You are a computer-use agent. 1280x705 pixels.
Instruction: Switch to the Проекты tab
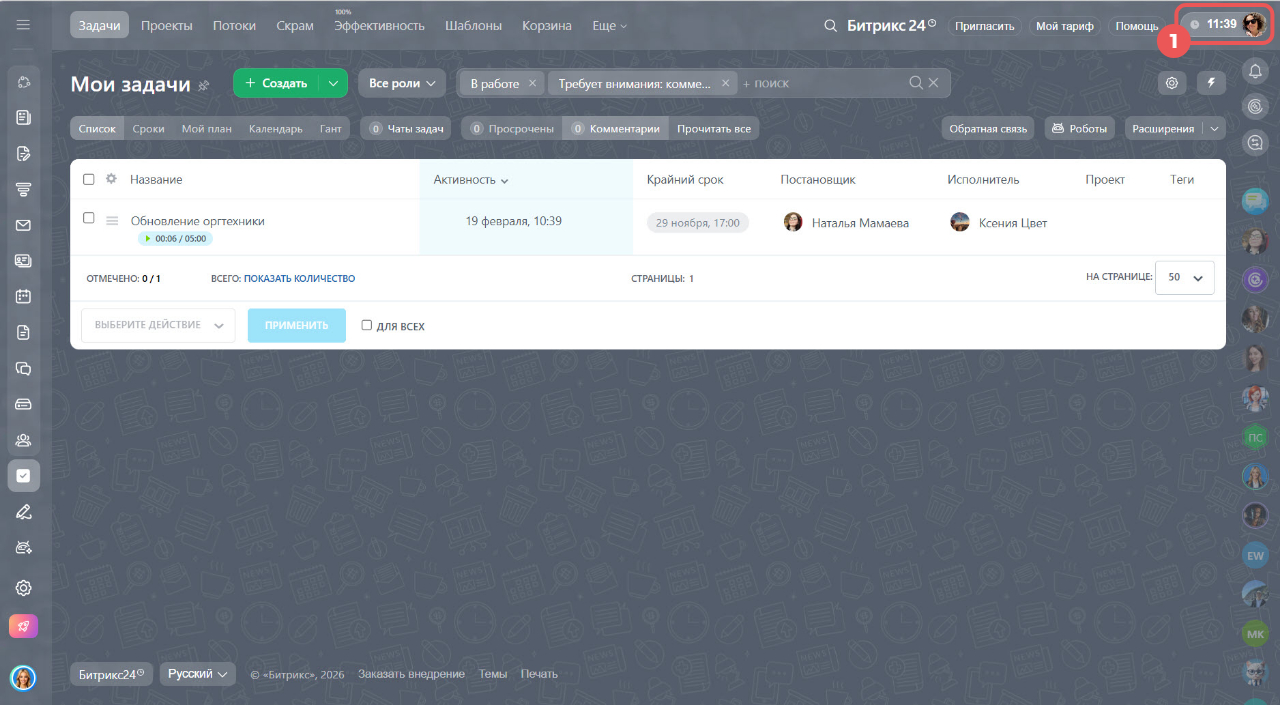tap(166, 25)
